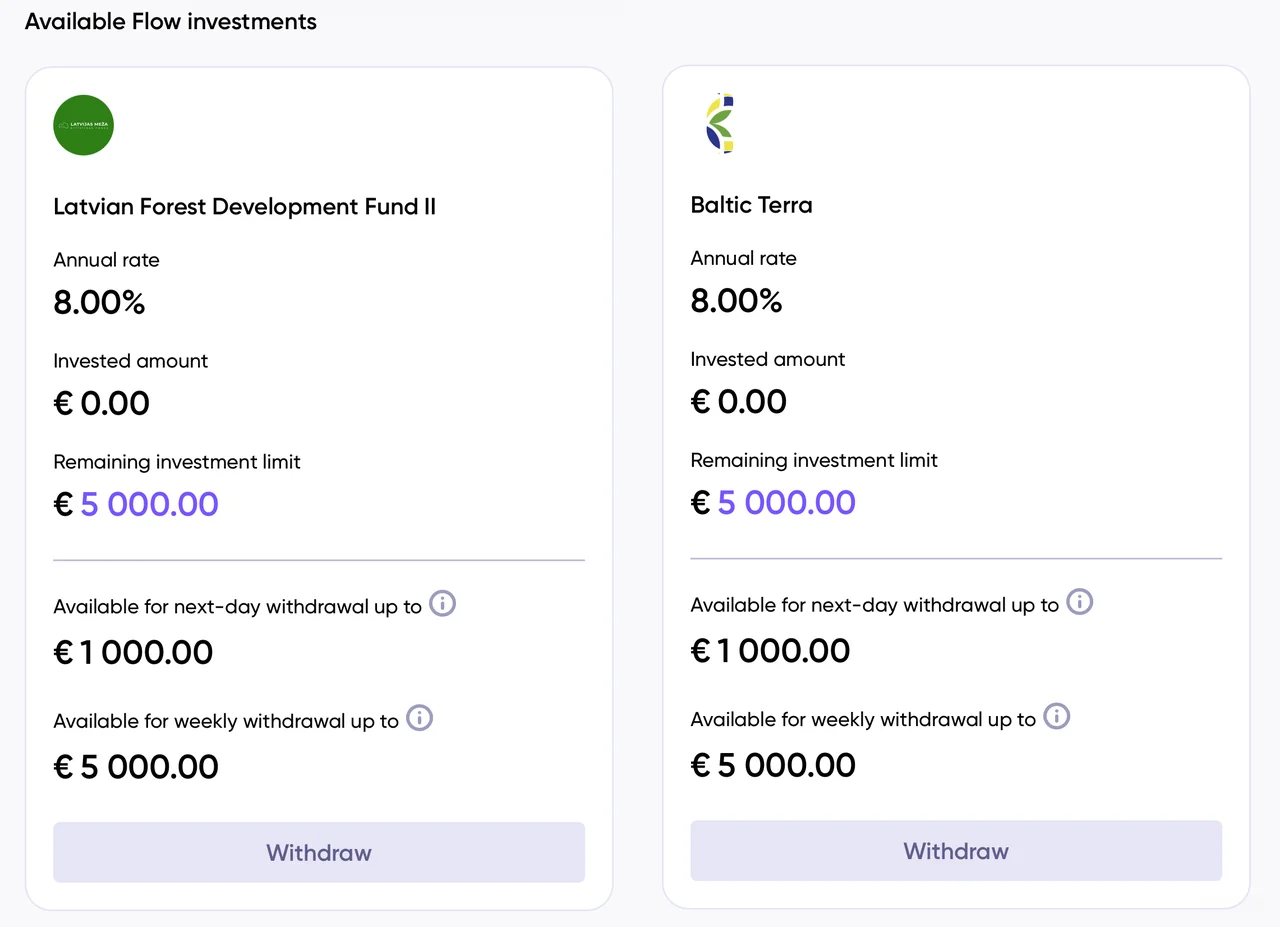Click the next-day withdrawal label in Latvian Forest card

point(237,607)
